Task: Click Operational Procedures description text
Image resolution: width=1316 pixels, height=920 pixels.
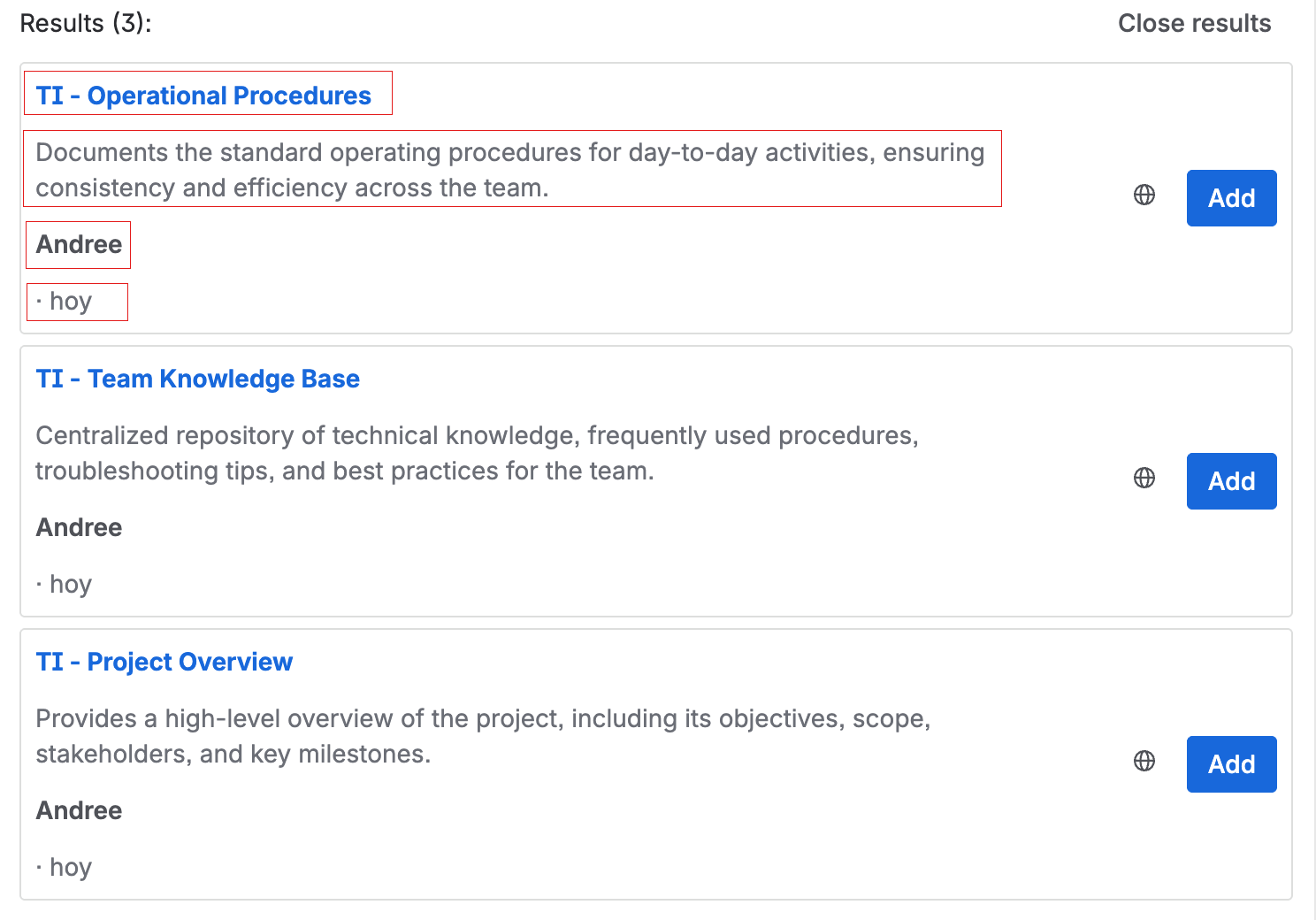Action: (510, 170)
